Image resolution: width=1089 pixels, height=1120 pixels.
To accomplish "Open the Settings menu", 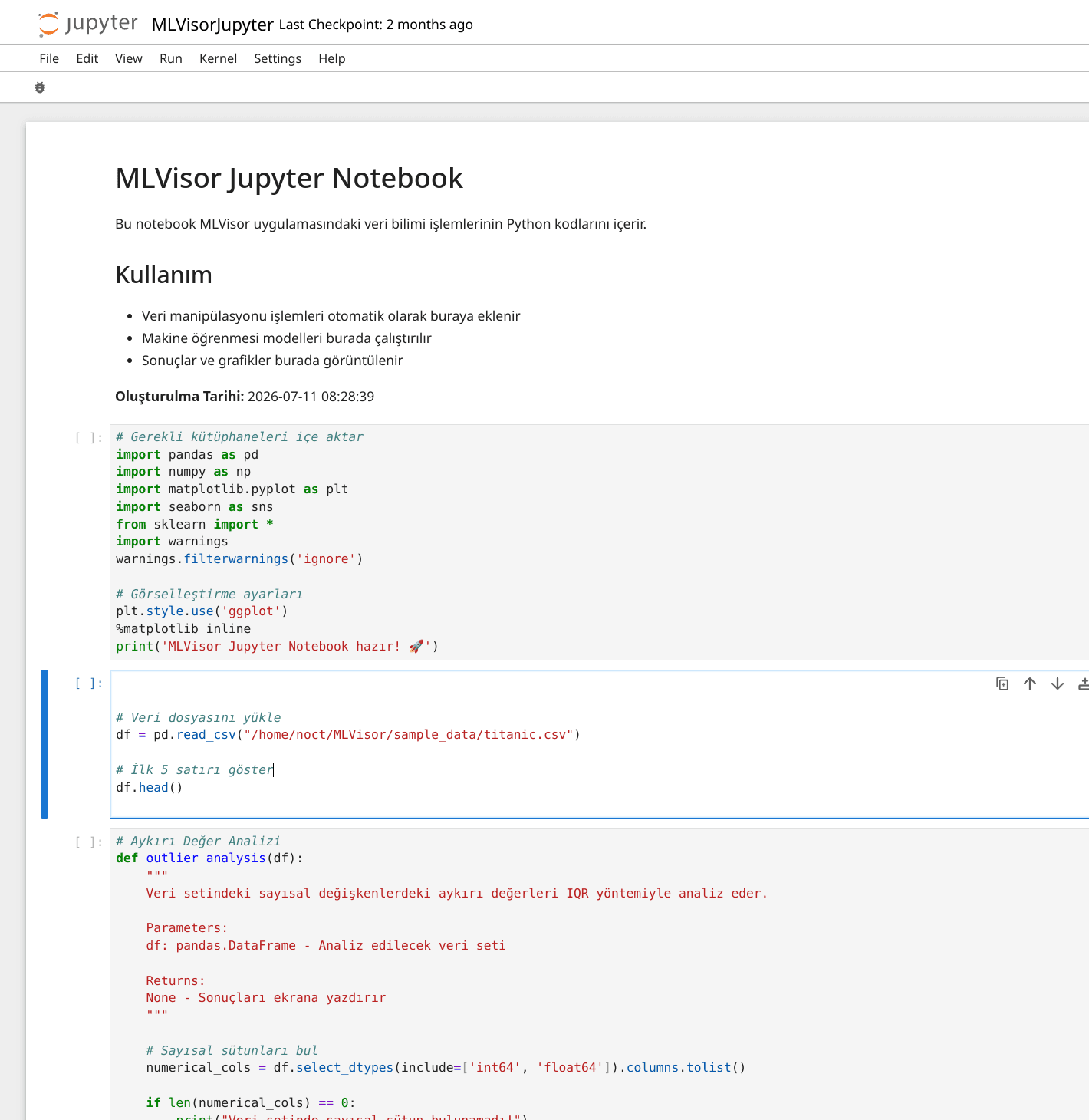I will (x=278, y=58).
